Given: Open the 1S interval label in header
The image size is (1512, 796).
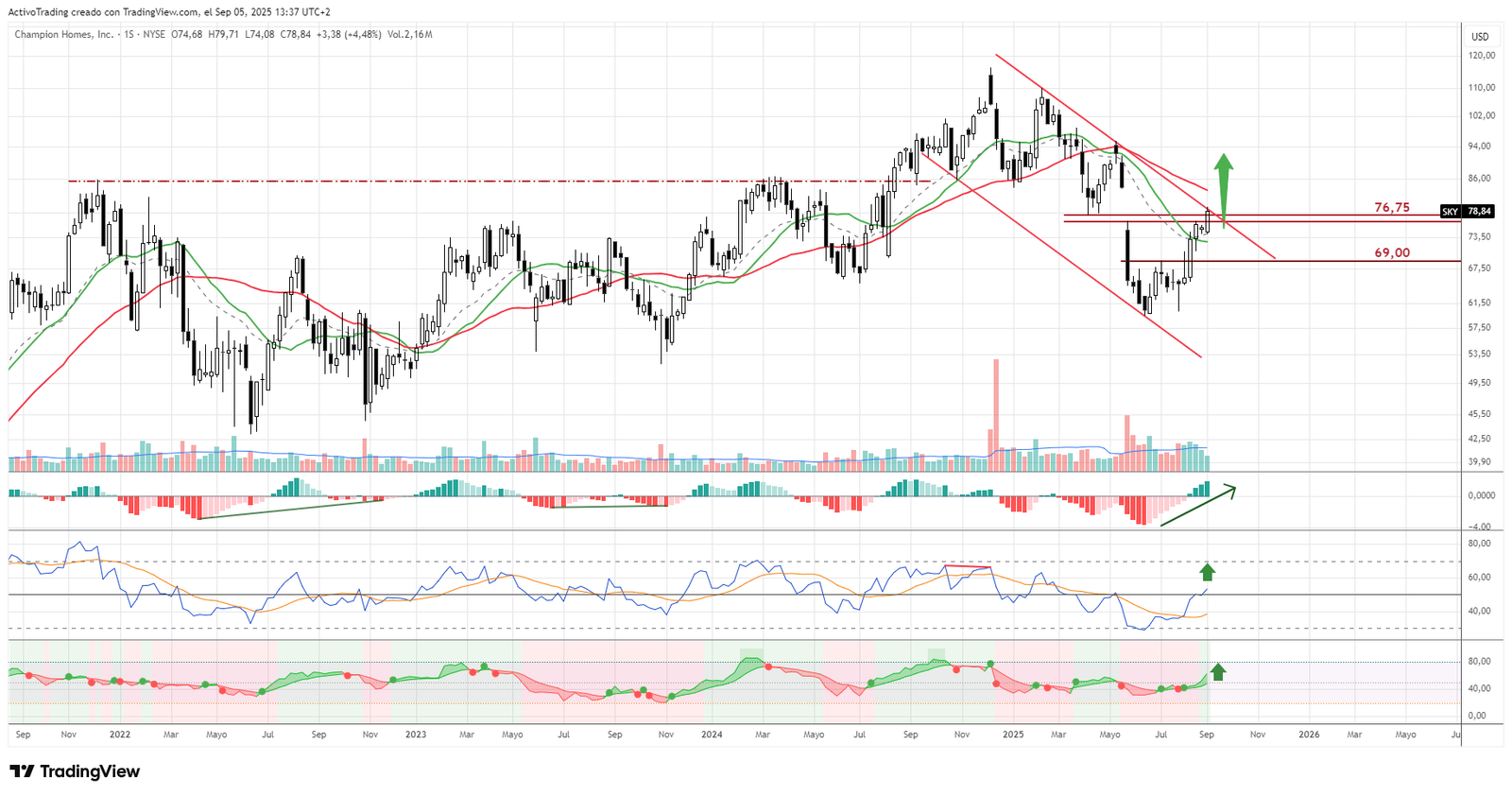Looking at the screenshot, I should pyautogui.click(x=129, y=35).
